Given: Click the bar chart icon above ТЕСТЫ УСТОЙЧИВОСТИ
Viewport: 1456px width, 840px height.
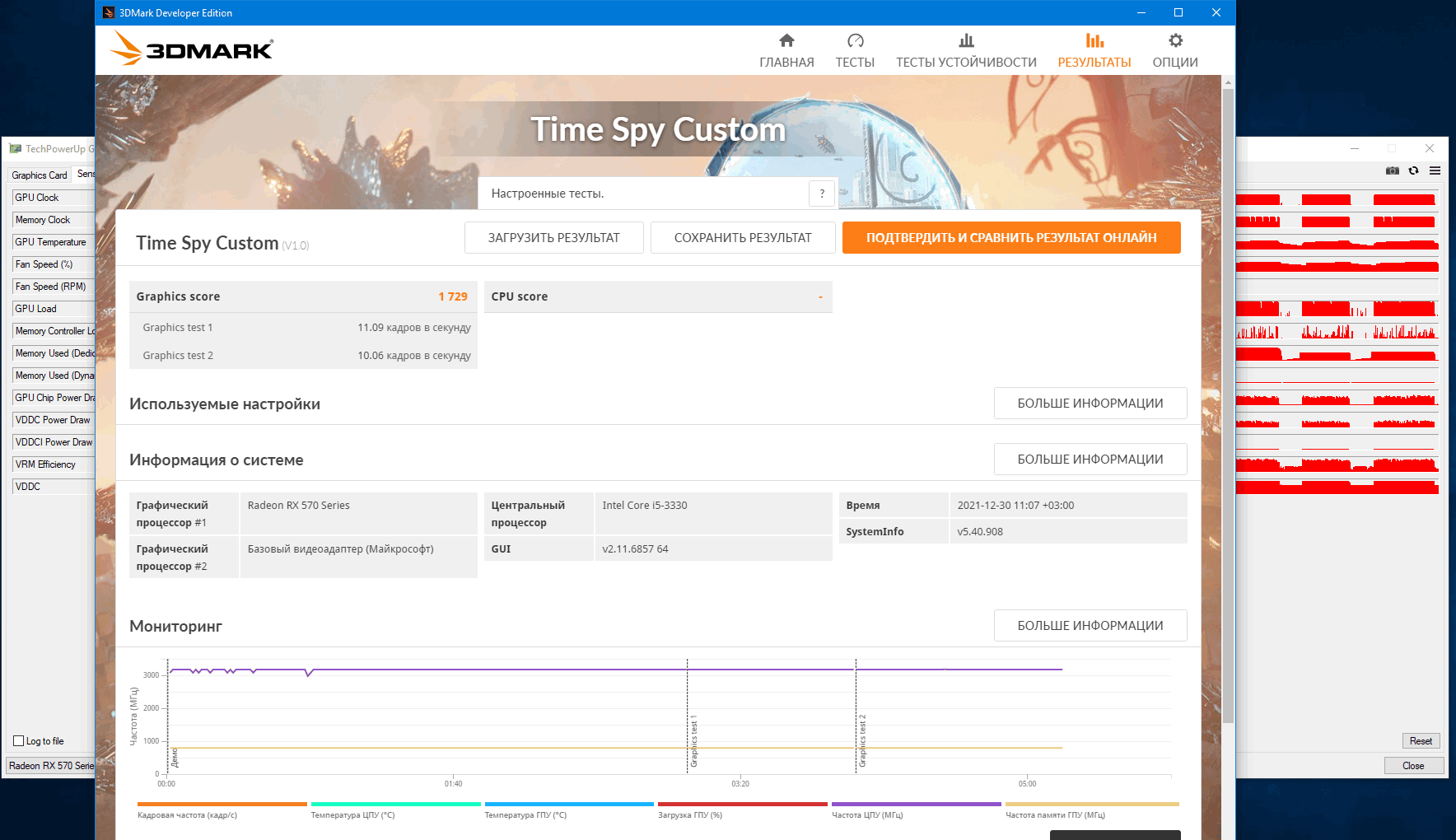Looking at the screenshot, I should (x=966, y=40).
